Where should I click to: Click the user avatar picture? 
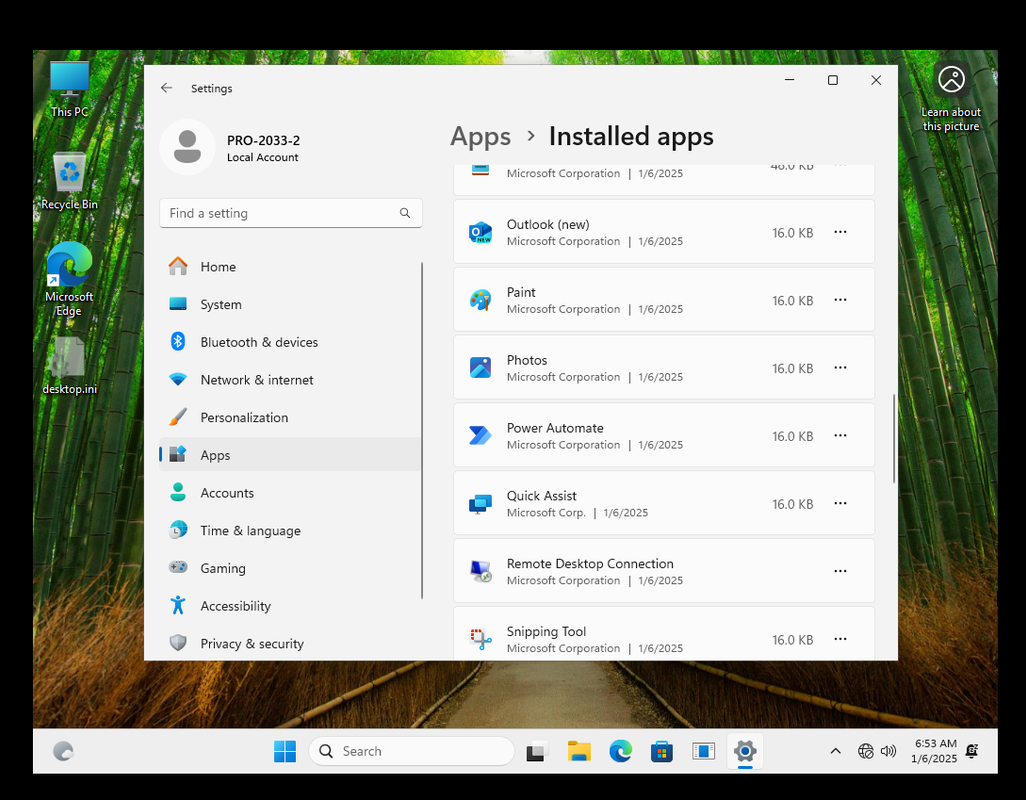[187, 147]
